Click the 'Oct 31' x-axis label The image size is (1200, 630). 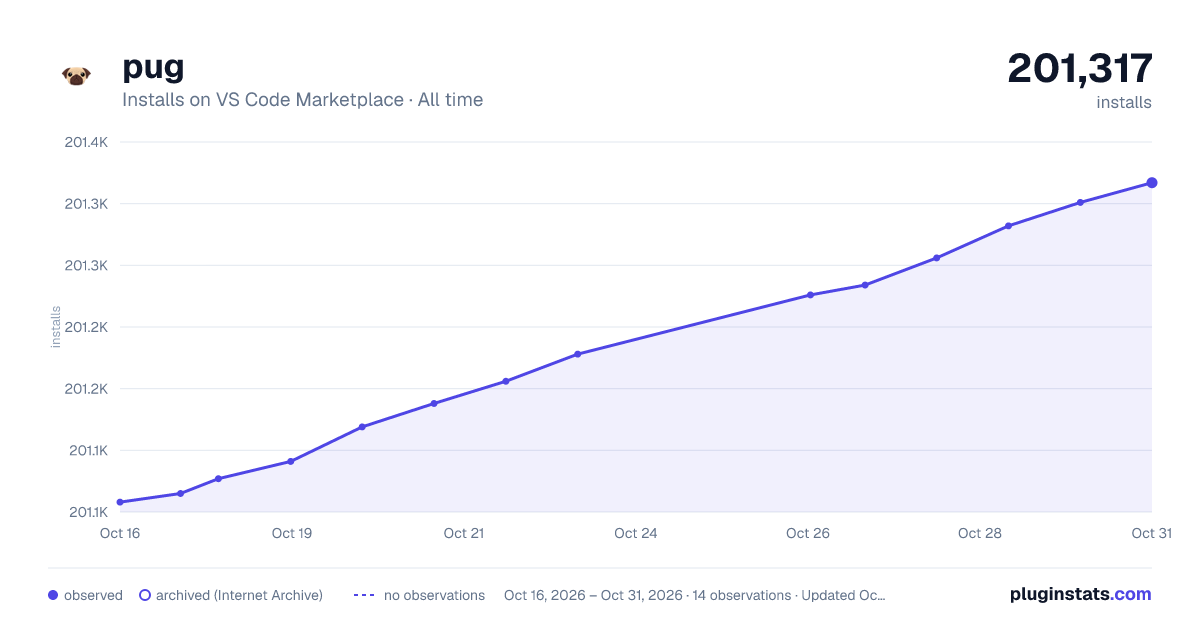[x=1151, y=533]
